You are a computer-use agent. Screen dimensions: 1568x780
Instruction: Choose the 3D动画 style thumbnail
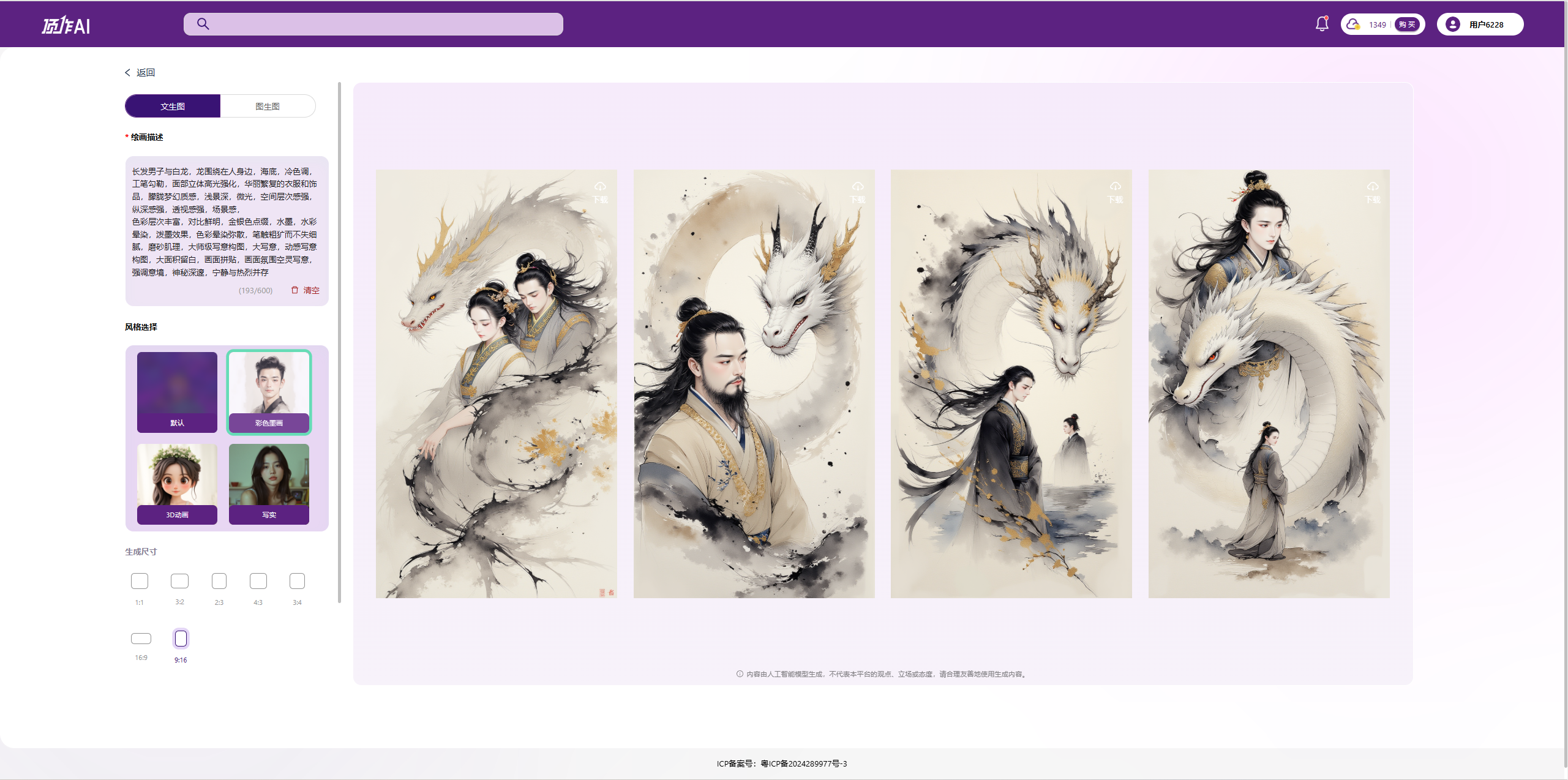point(177,484)
